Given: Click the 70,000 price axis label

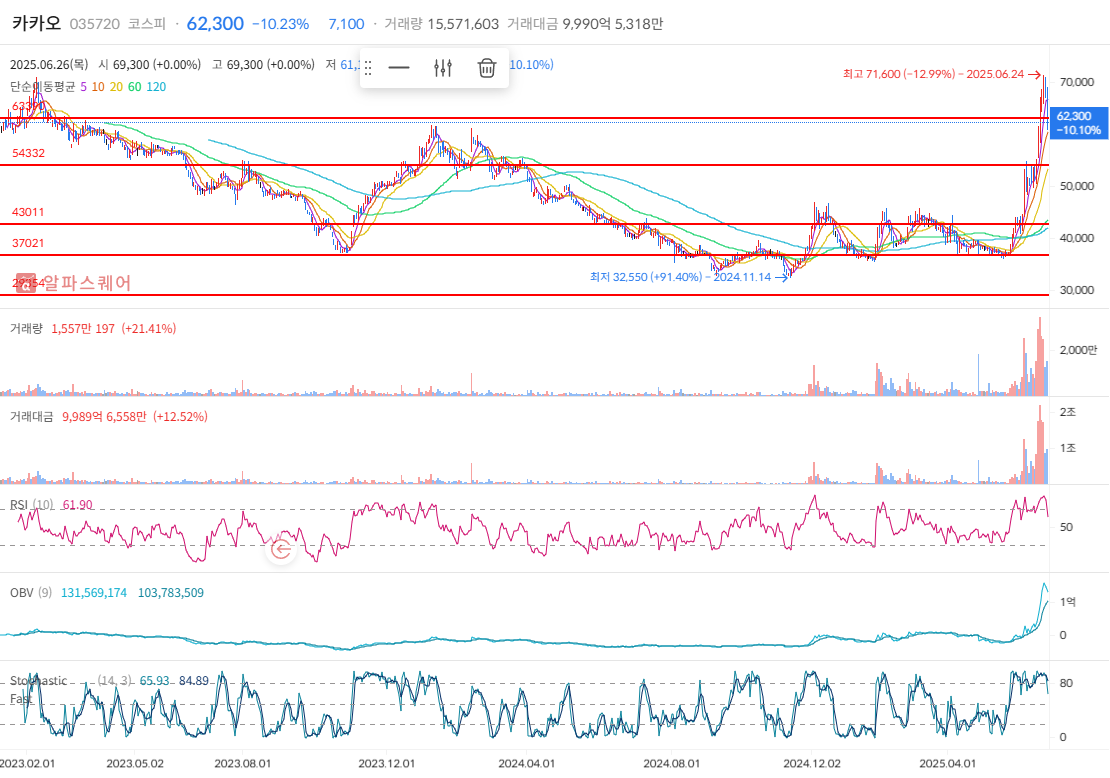Looking at the screenshot, I should (1077, 82).
